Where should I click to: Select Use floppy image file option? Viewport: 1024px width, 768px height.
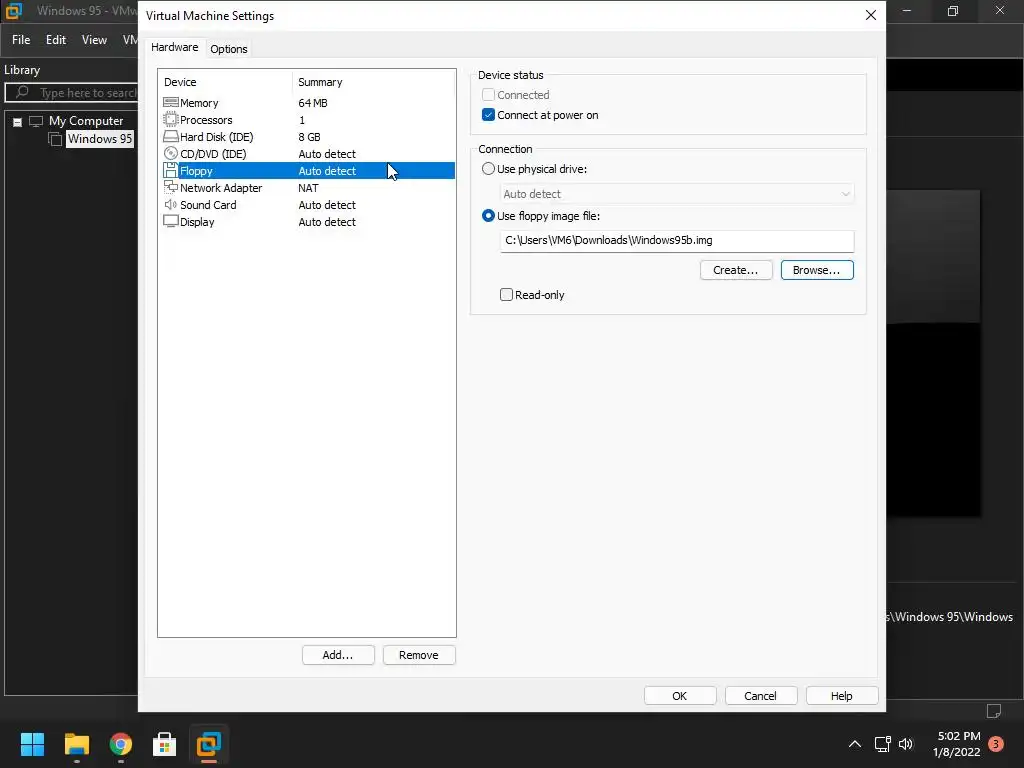[x=488, y=216]
